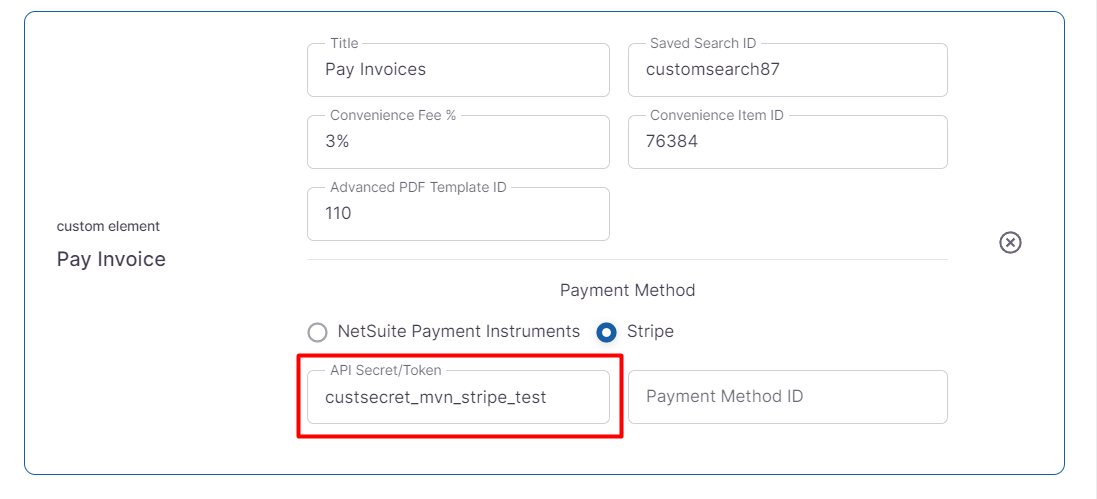Click the 'custom element' caption

tap(108, 226)
